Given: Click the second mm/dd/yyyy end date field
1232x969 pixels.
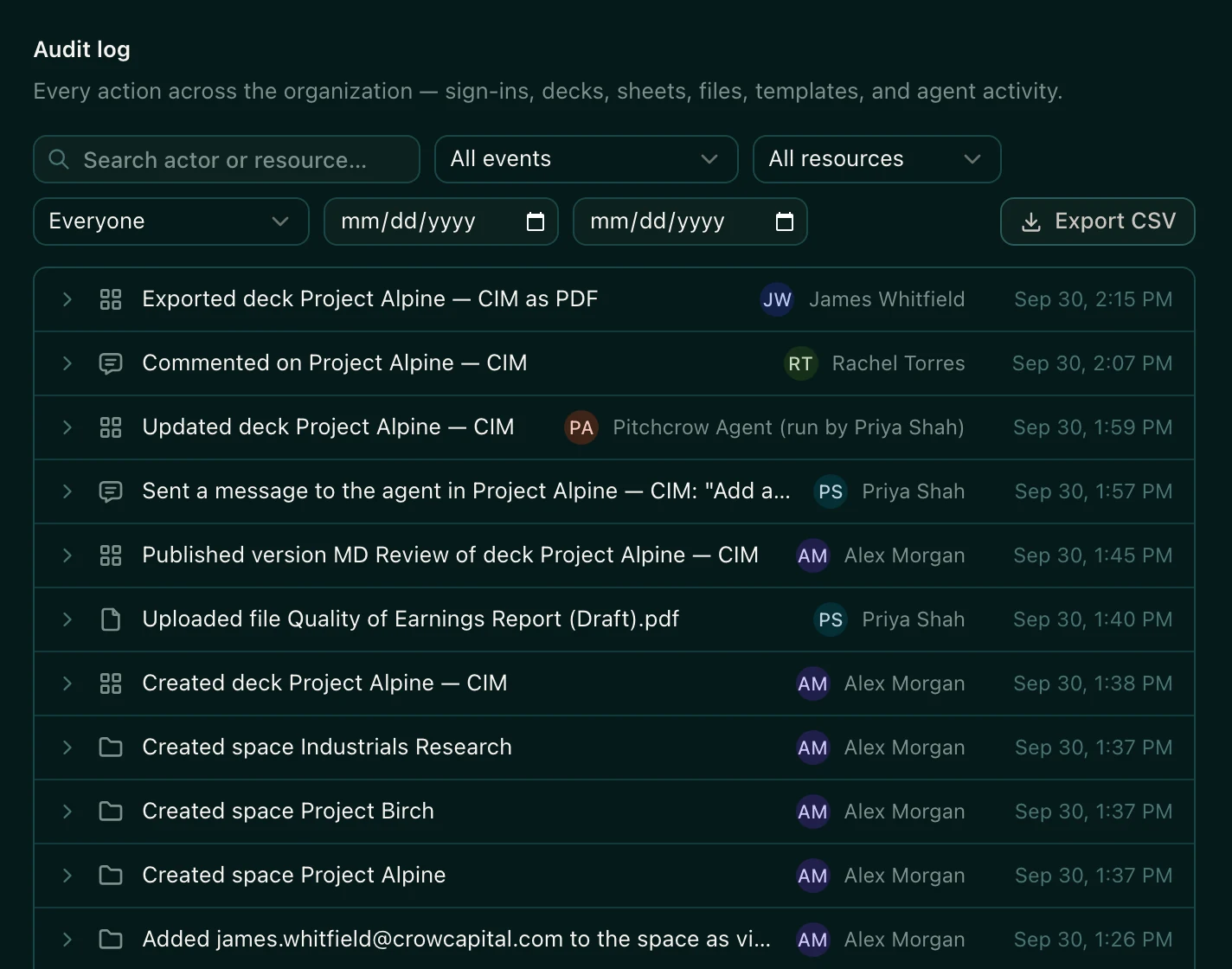Looking at the screenshot, I should click(690, 221).
